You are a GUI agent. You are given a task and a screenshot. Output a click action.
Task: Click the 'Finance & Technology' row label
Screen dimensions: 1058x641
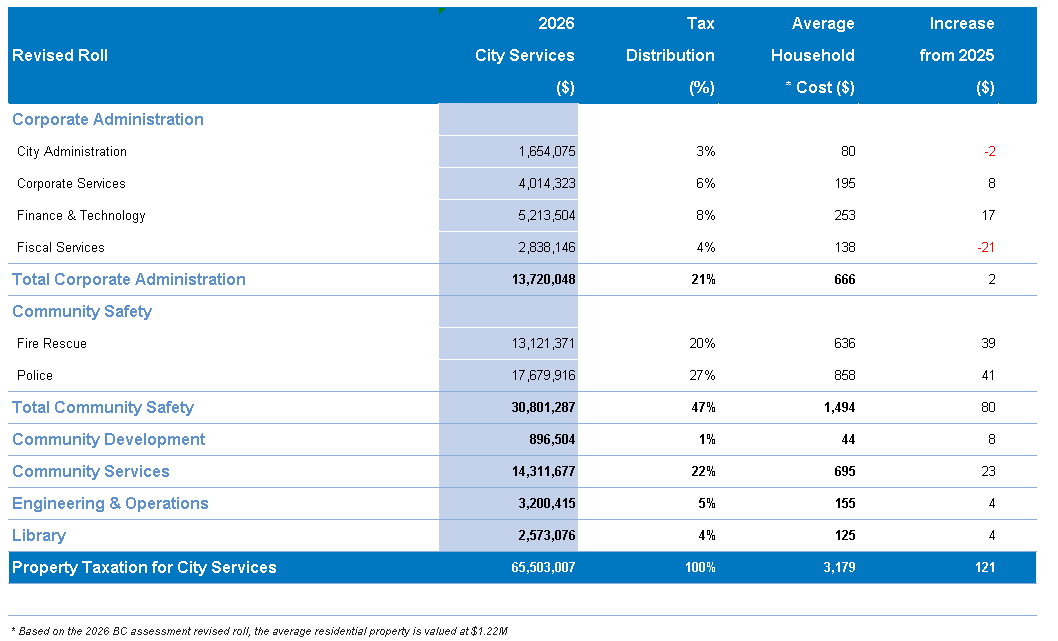(81, 216)
